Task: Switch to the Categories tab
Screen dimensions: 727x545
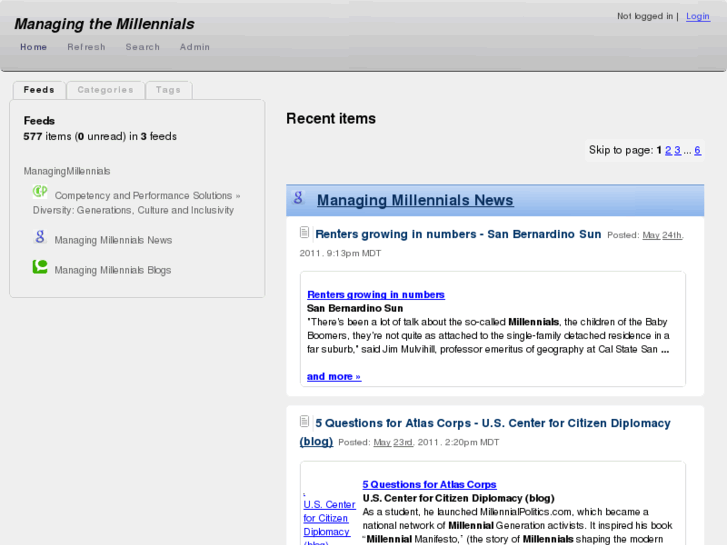Action: pyautogui.click(x=105, y=90)
